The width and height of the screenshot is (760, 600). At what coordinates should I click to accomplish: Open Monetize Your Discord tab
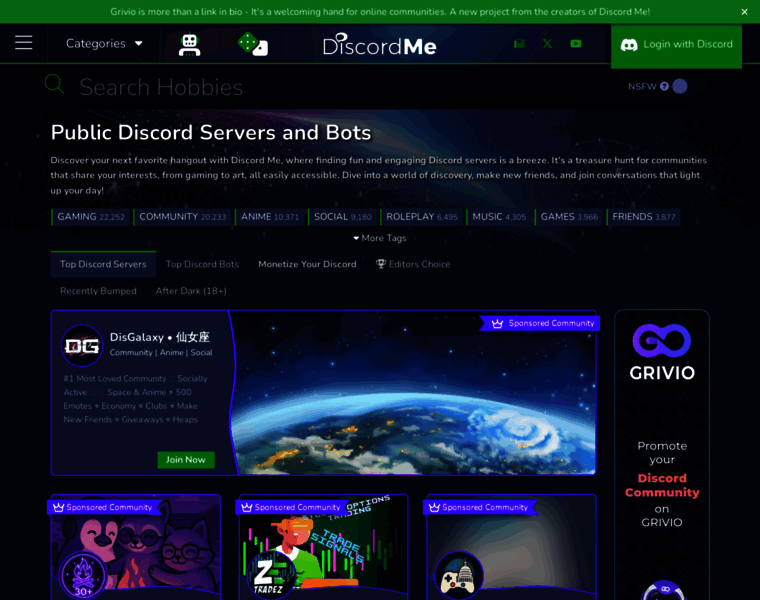307,264
